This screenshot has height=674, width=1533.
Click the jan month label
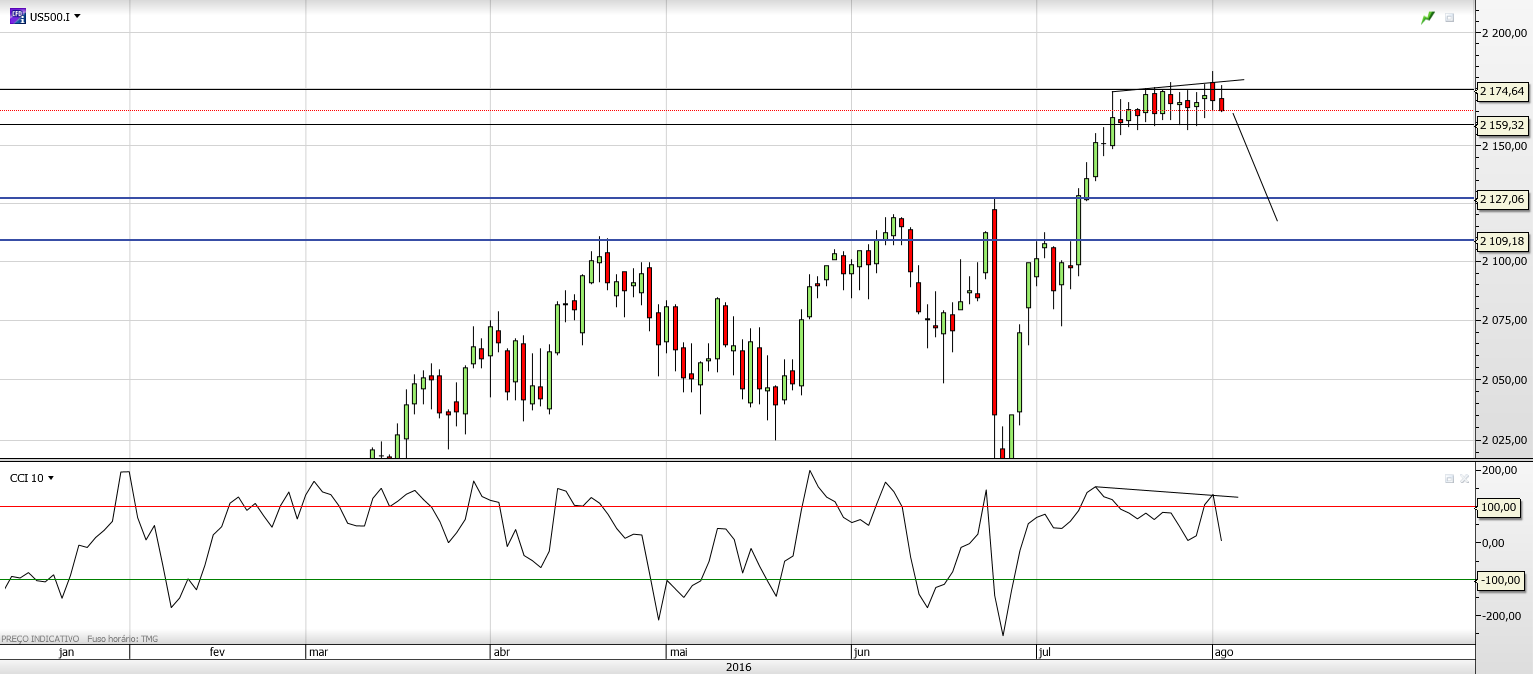pos(67,652)
